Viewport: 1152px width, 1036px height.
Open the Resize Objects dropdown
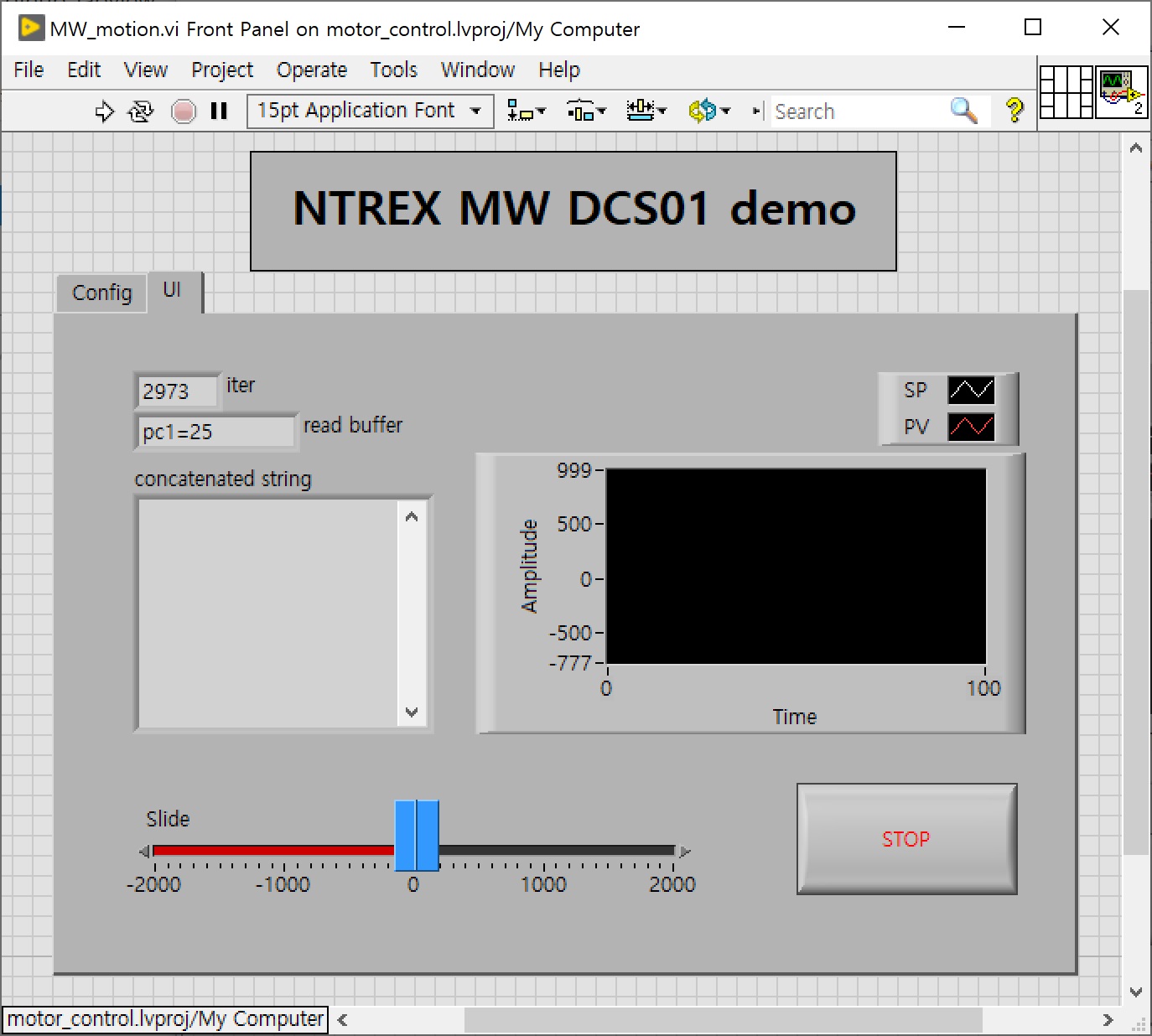[646, 111]
